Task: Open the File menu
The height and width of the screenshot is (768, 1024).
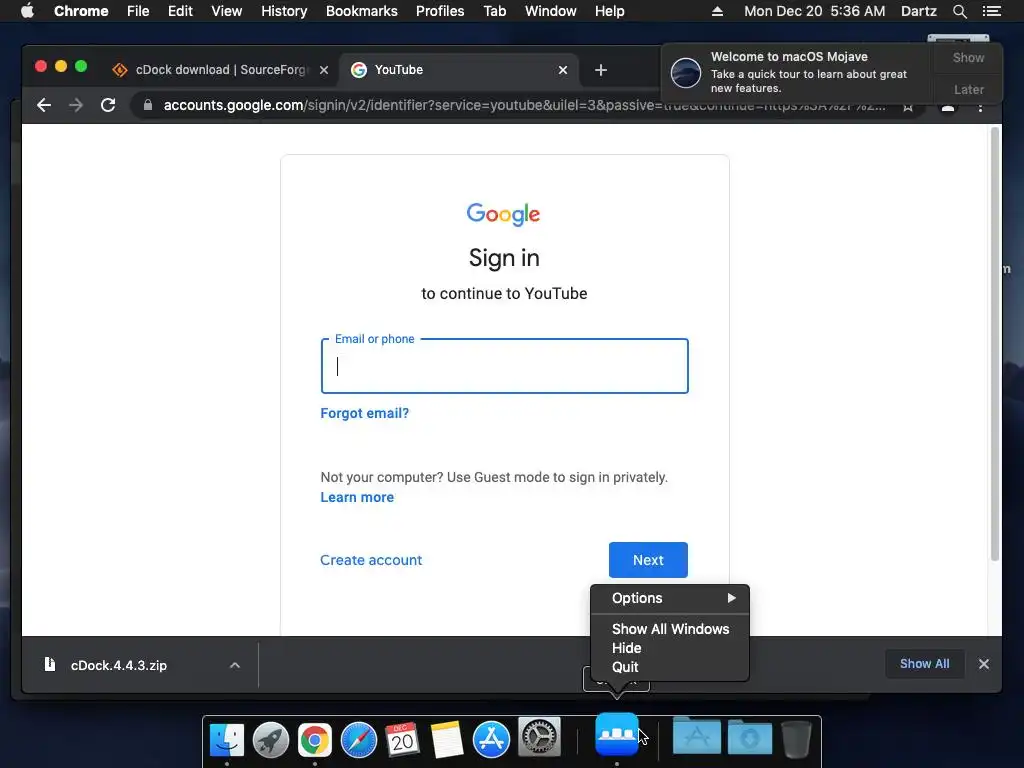Action: tap(138, 11)
